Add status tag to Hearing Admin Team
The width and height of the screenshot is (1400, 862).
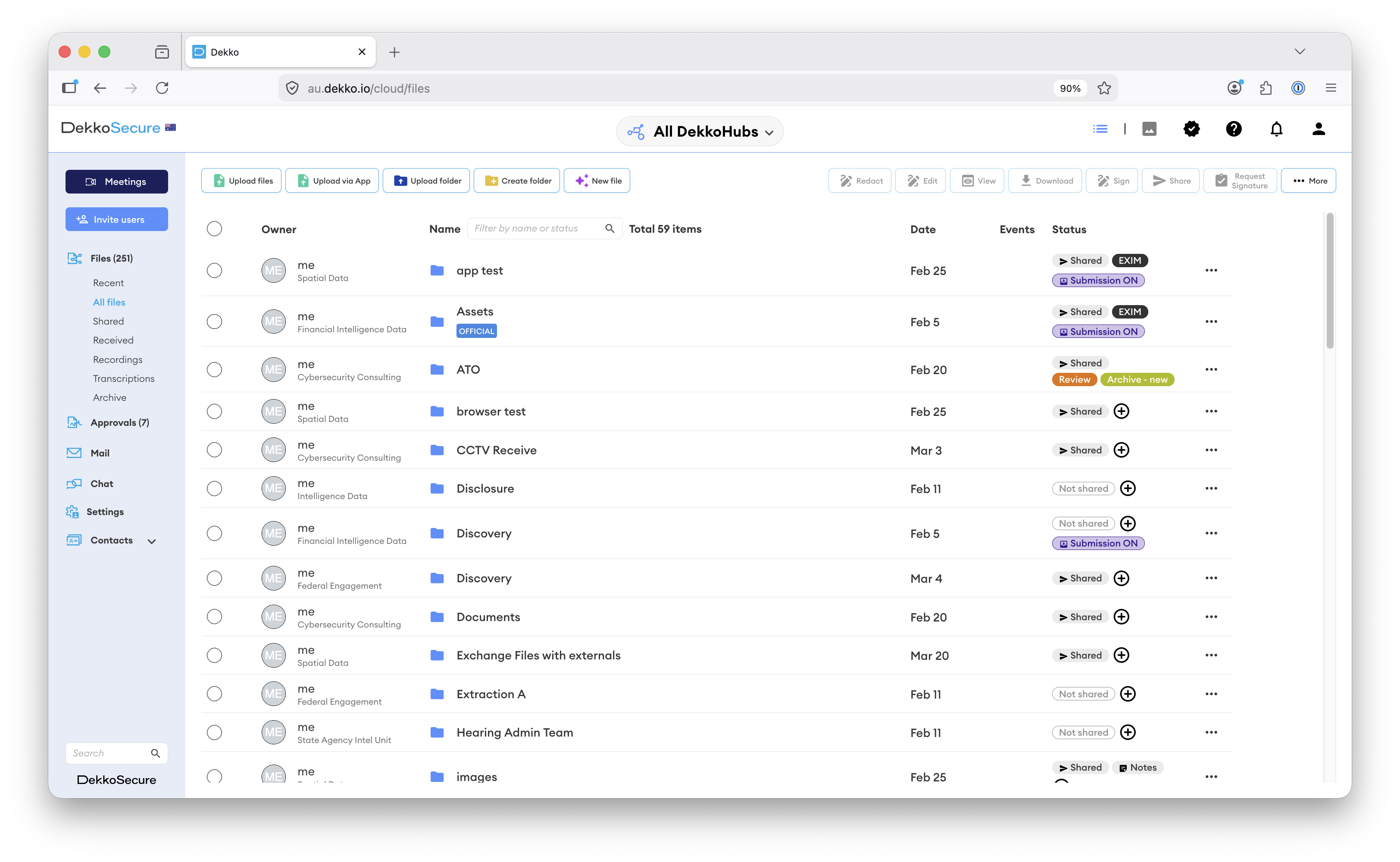tap(1128, 733)
